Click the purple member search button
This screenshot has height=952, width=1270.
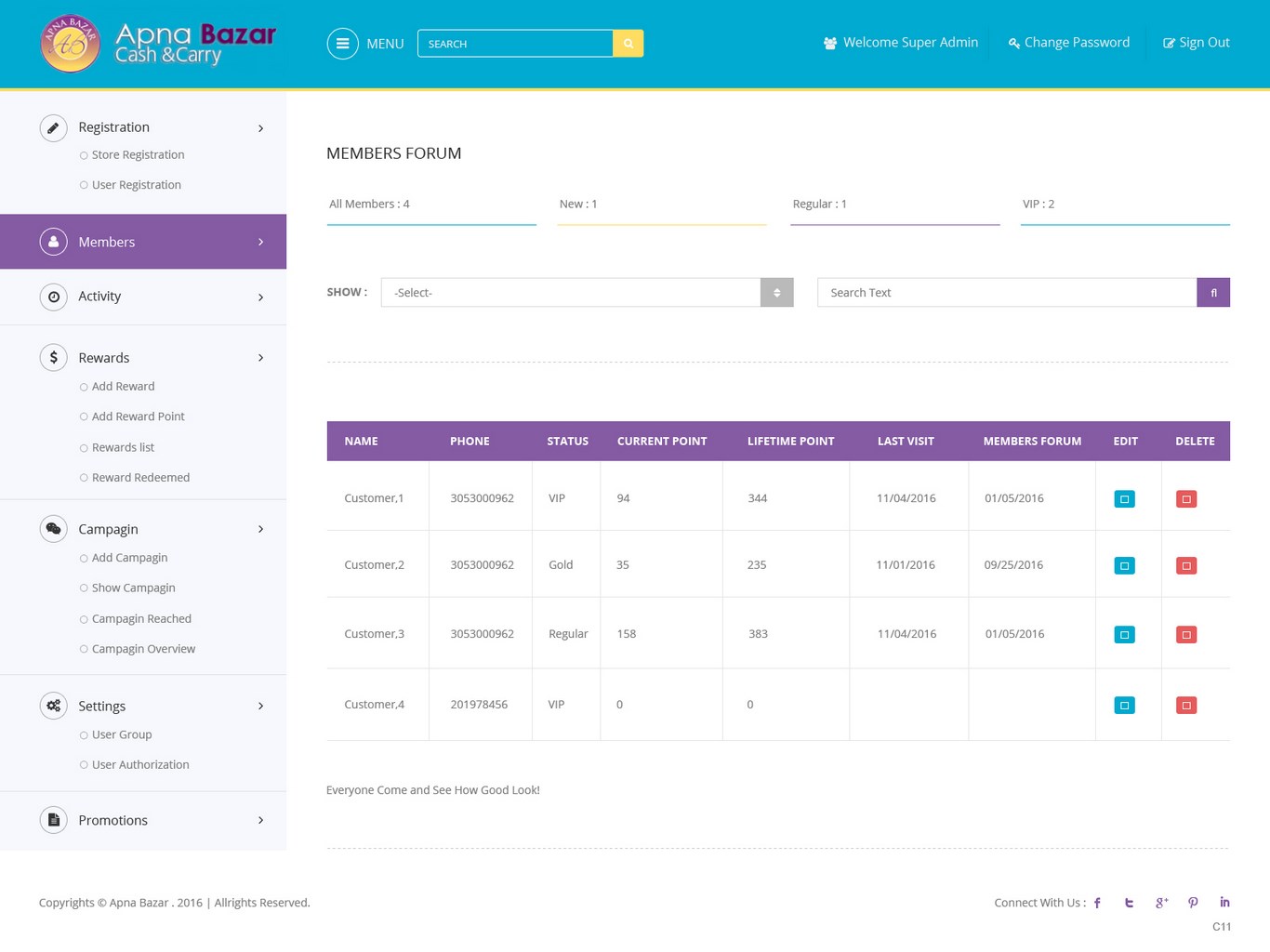pos(1212,293)
